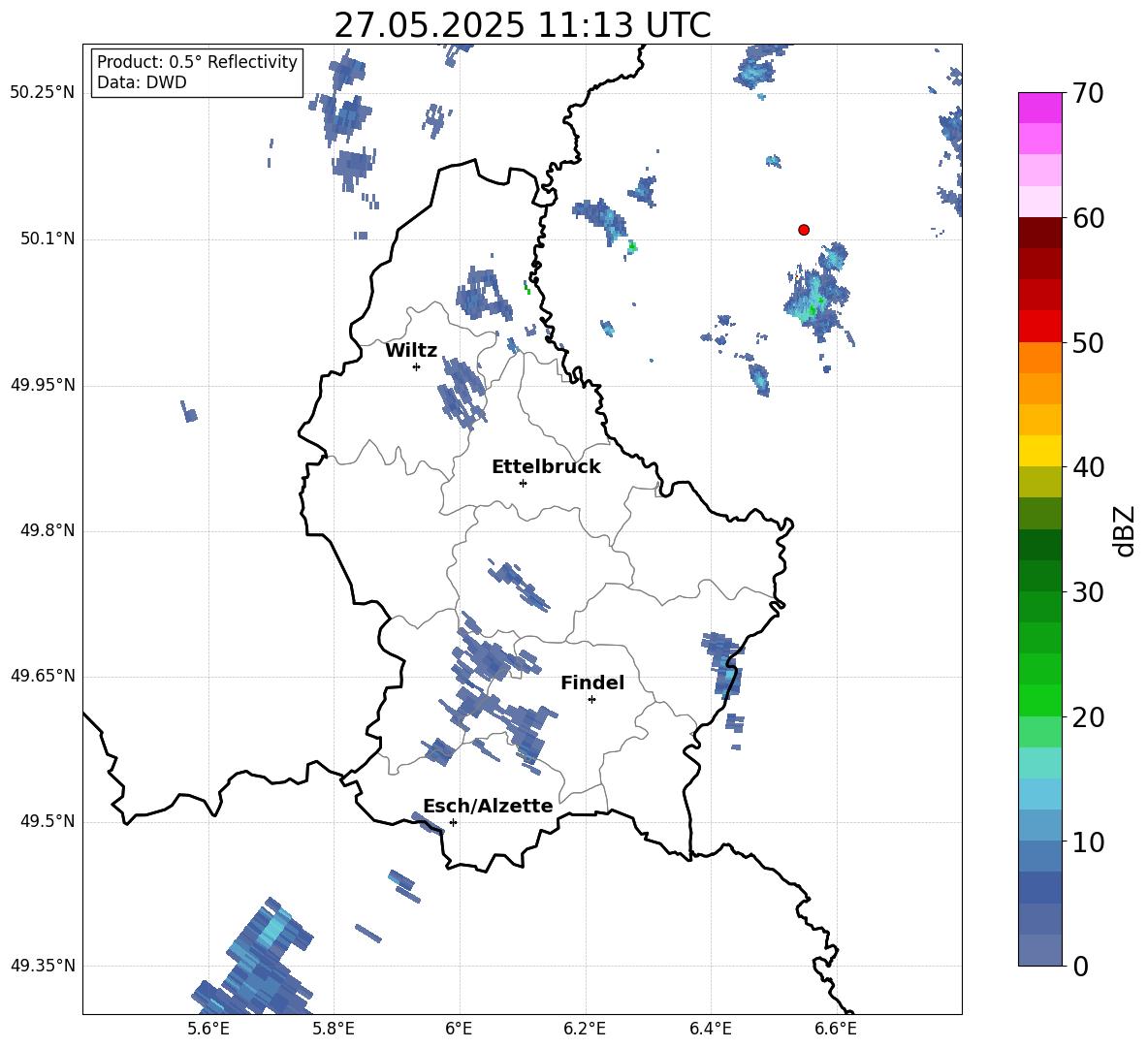
Task: Select the Ettelbruck city label
Action: point(546,467)
